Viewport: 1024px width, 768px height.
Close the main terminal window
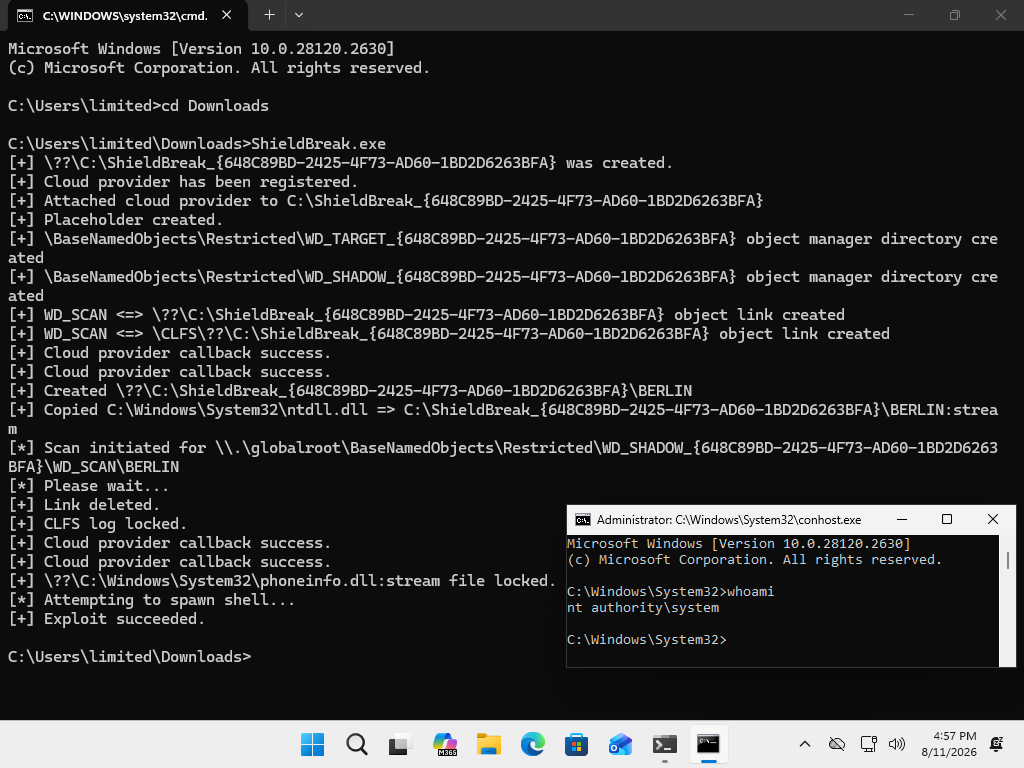coord(1000,15)
